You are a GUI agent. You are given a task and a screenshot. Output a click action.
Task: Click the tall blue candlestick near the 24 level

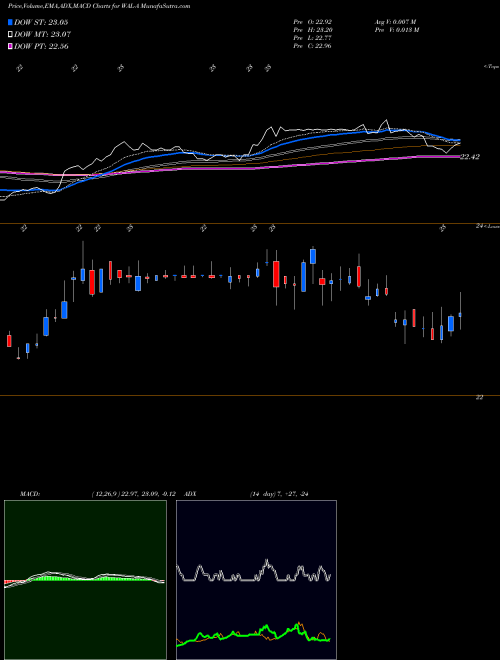click(x=313, y=256)
